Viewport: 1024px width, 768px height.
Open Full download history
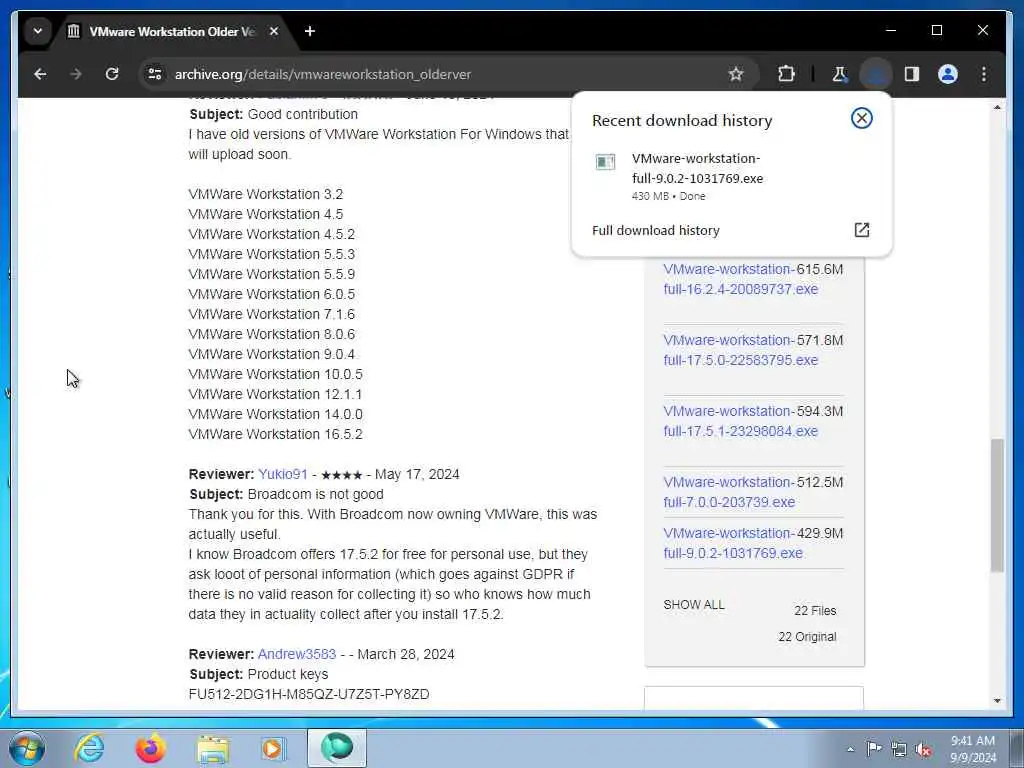click(656, 231)
